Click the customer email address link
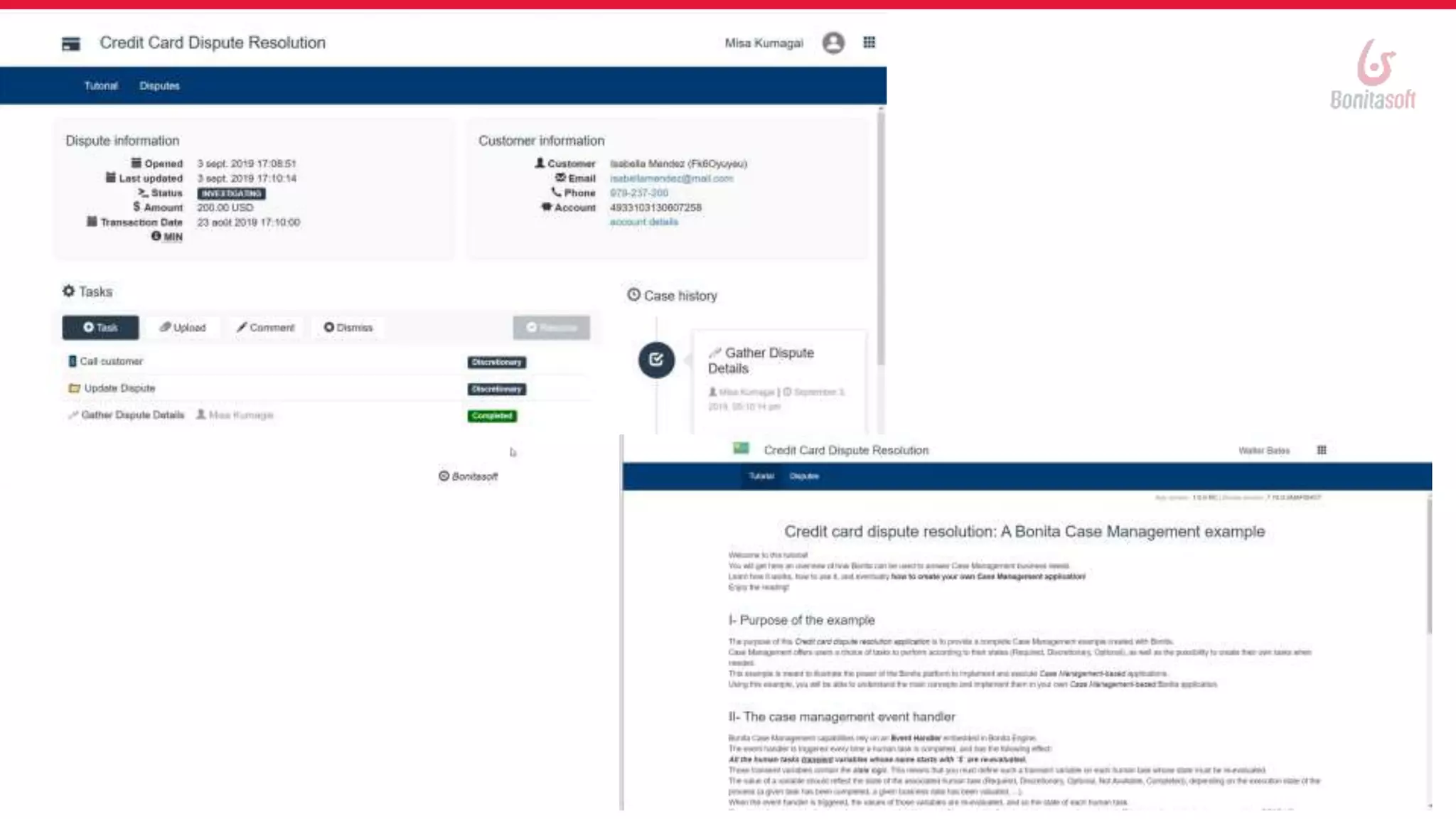 [x=671, y=178]
